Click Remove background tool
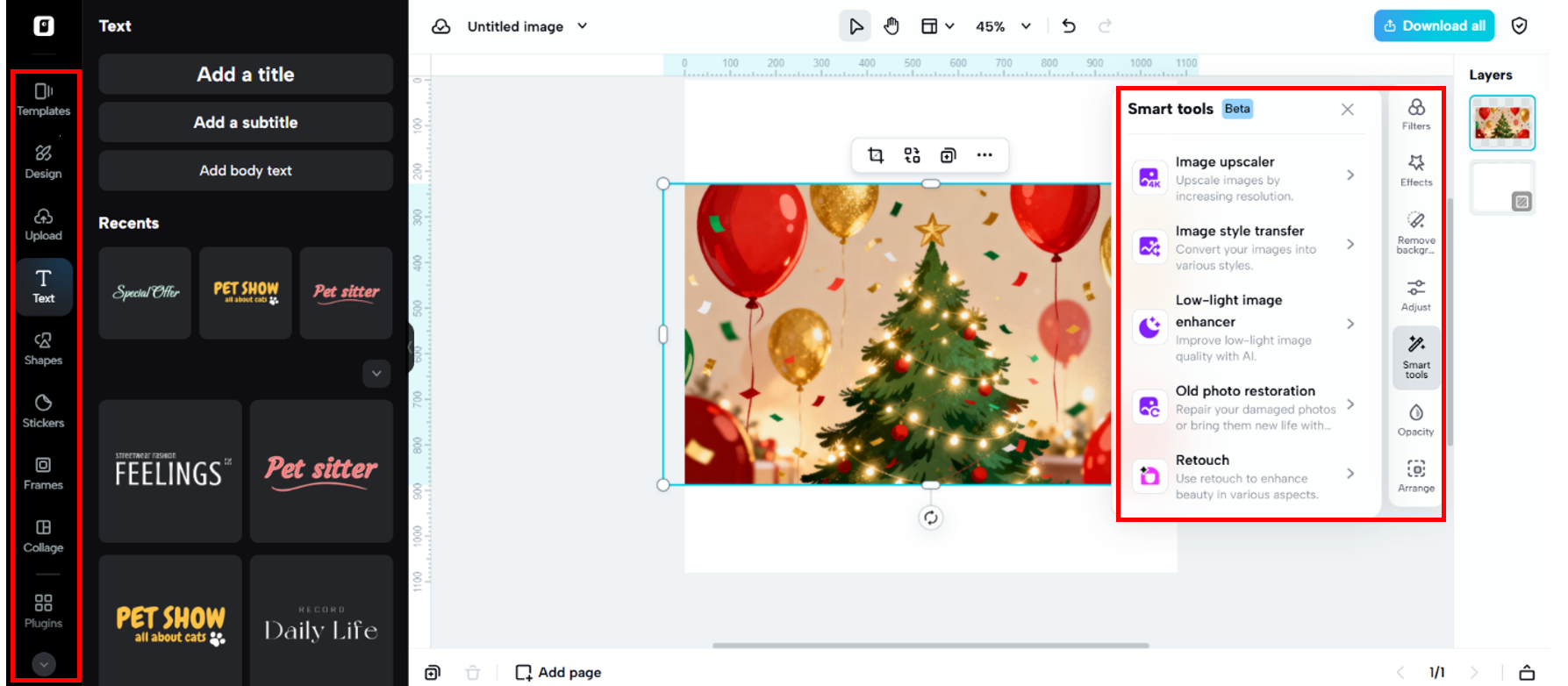Image resolution: width=1568 pixels, height=686 pixels. 1416,232
